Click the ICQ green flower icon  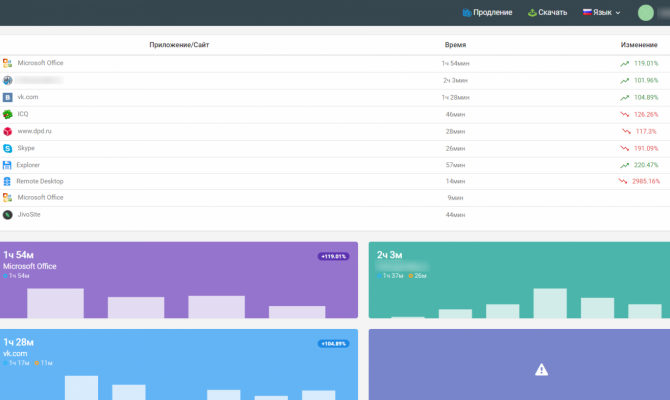(x=7, y=114)
